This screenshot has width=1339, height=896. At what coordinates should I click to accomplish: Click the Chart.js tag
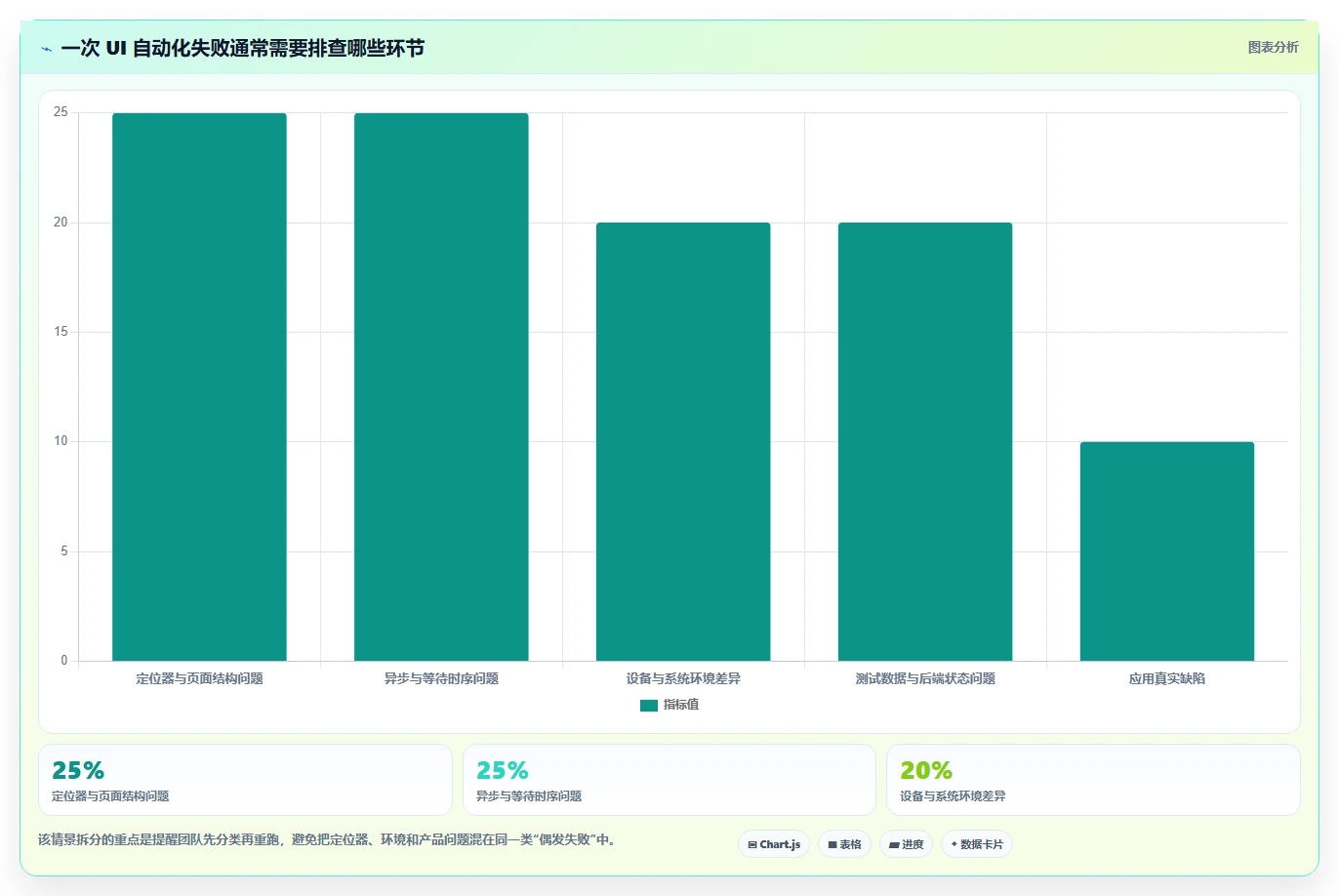[x=774, y=844]
